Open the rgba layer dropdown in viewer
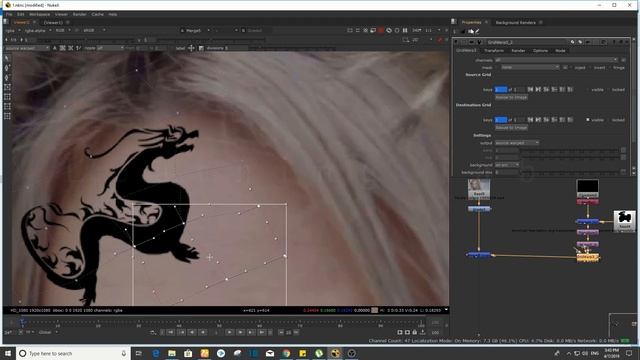The image size is (640, 360). (13, 30)
